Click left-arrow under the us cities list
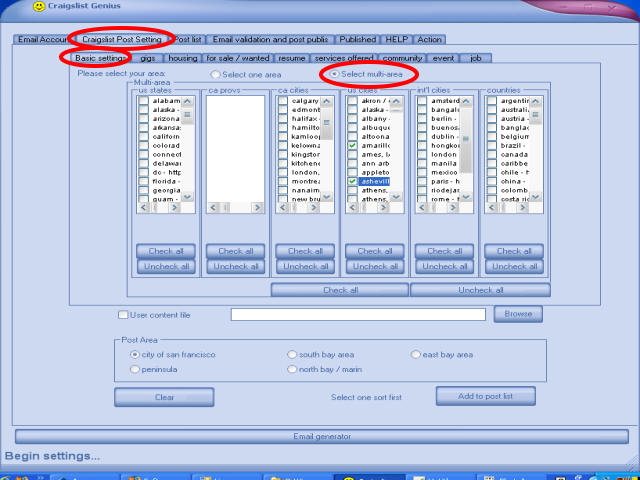Viewport: 640px width, 480px height. point(353,208)
